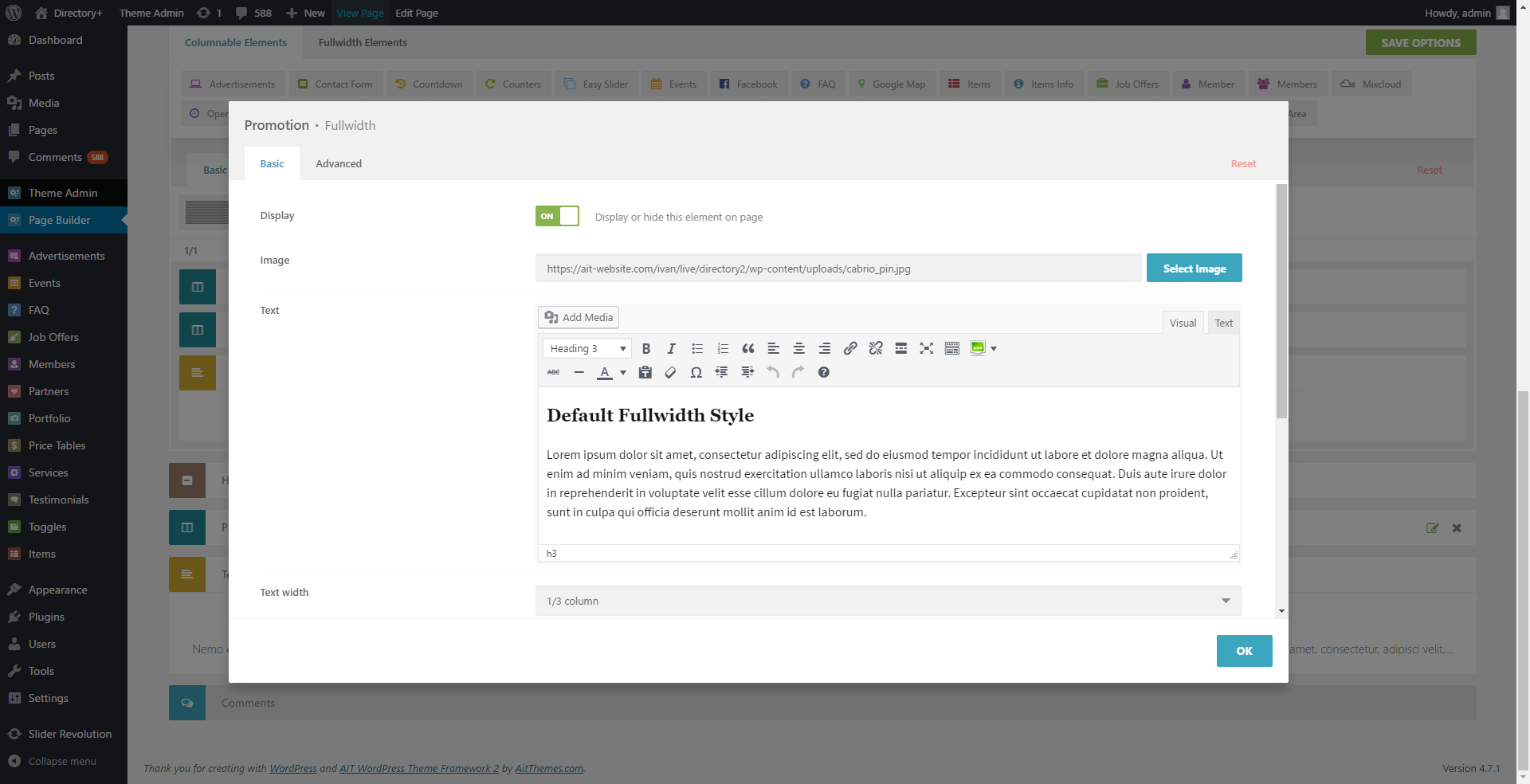The width and height of the screenshot is (1530, 784).
Task: Apply italic formatting
Action: [672, 348]
